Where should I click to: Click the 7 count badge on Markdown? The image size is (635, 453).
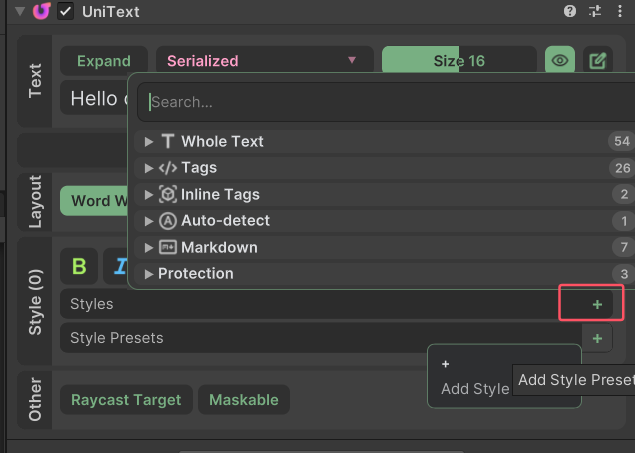click(x=624, y=247)
